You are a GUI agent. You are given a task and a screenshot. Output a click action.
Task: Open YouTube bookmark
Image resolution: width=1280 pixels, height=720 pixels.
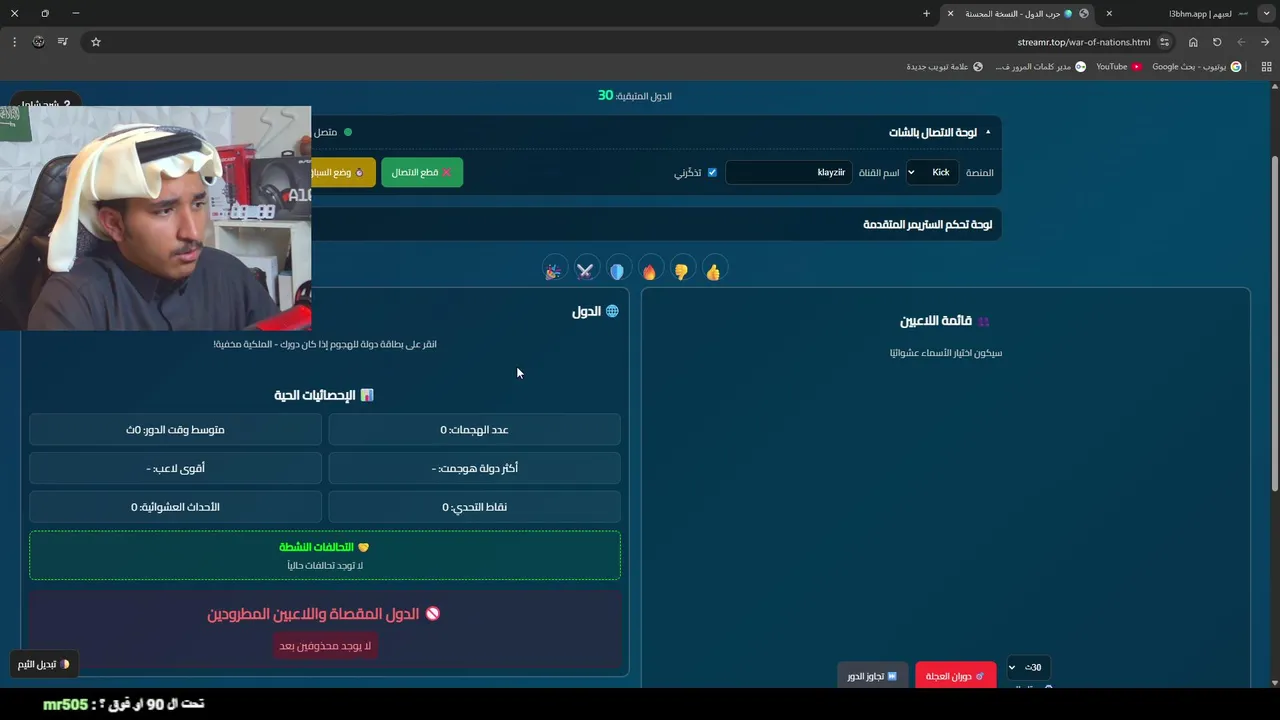tap(1118, 67)
